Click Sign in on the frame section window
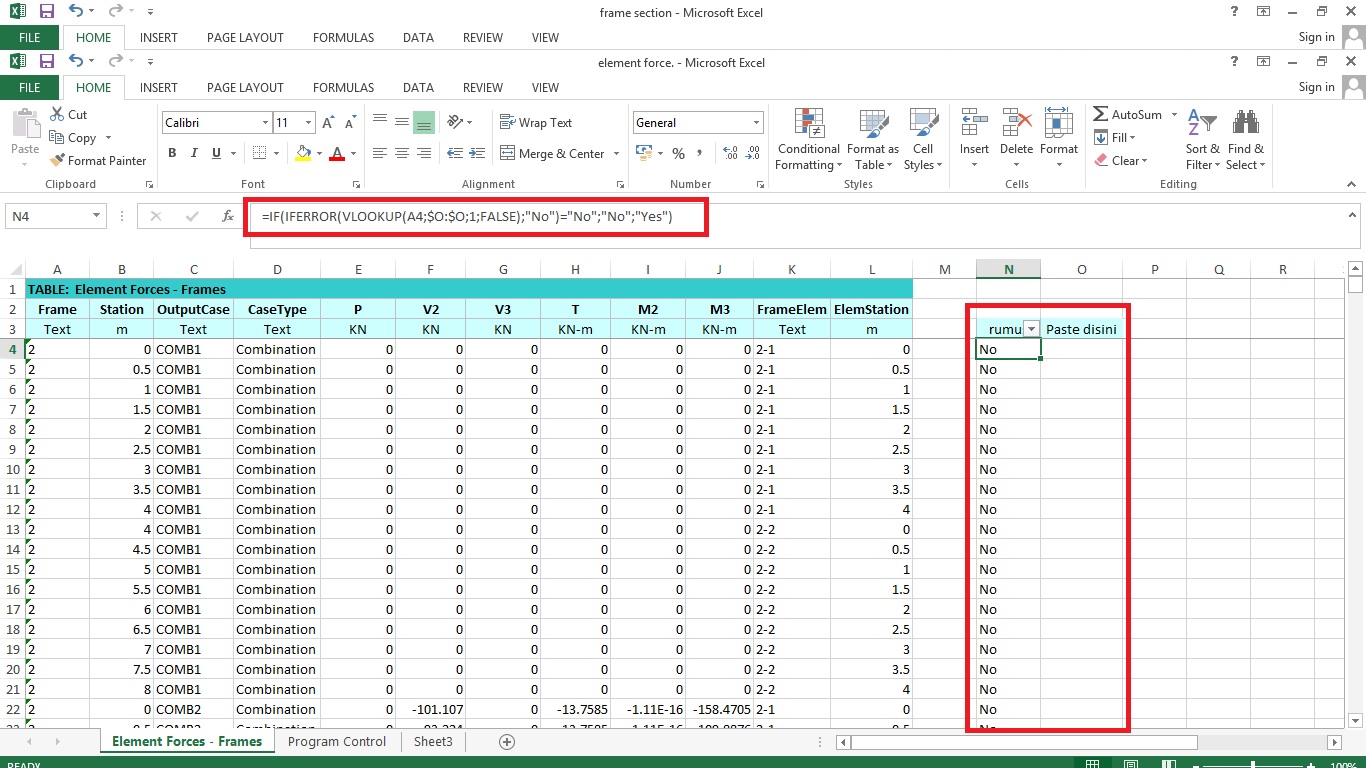 [1316, 37]
